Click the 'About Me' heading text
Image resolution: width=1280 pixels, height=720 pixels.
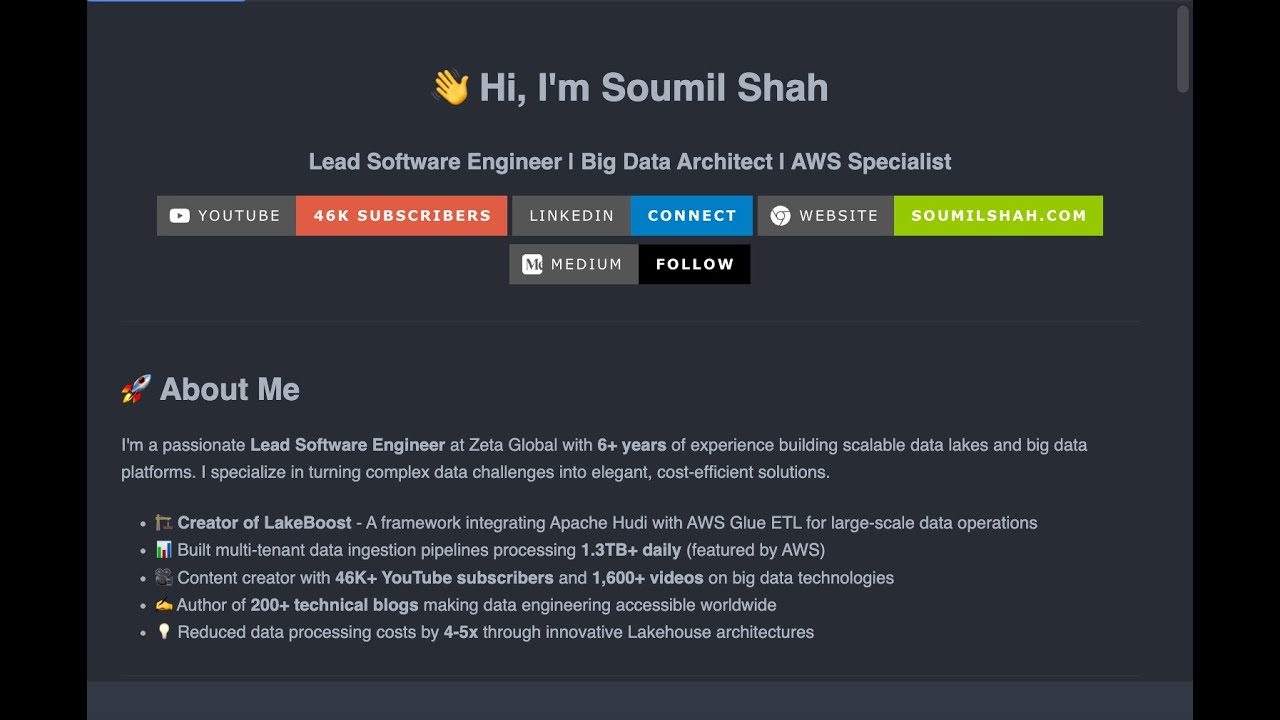click(x=230, y=389)
